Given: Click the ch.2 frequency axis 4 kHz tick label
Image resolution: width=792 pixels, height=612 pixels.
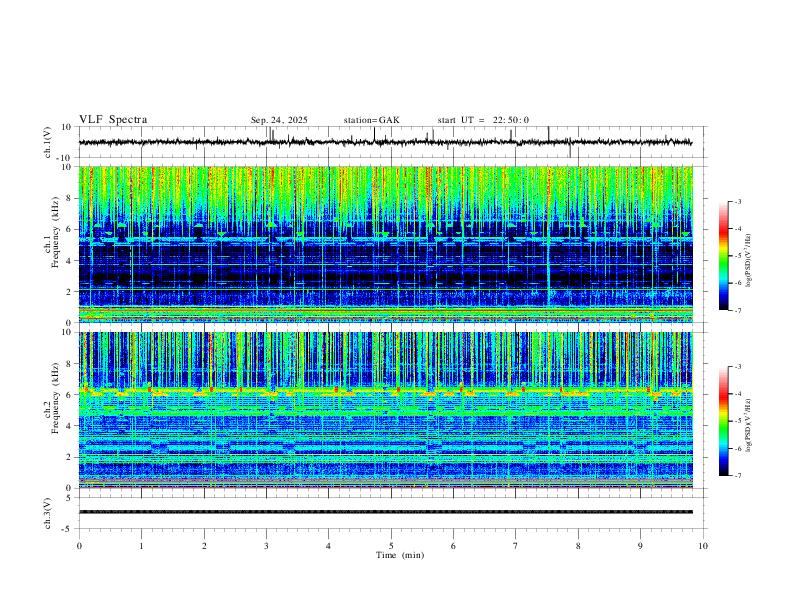Looking at the screenshot, I should click(70, 426).
